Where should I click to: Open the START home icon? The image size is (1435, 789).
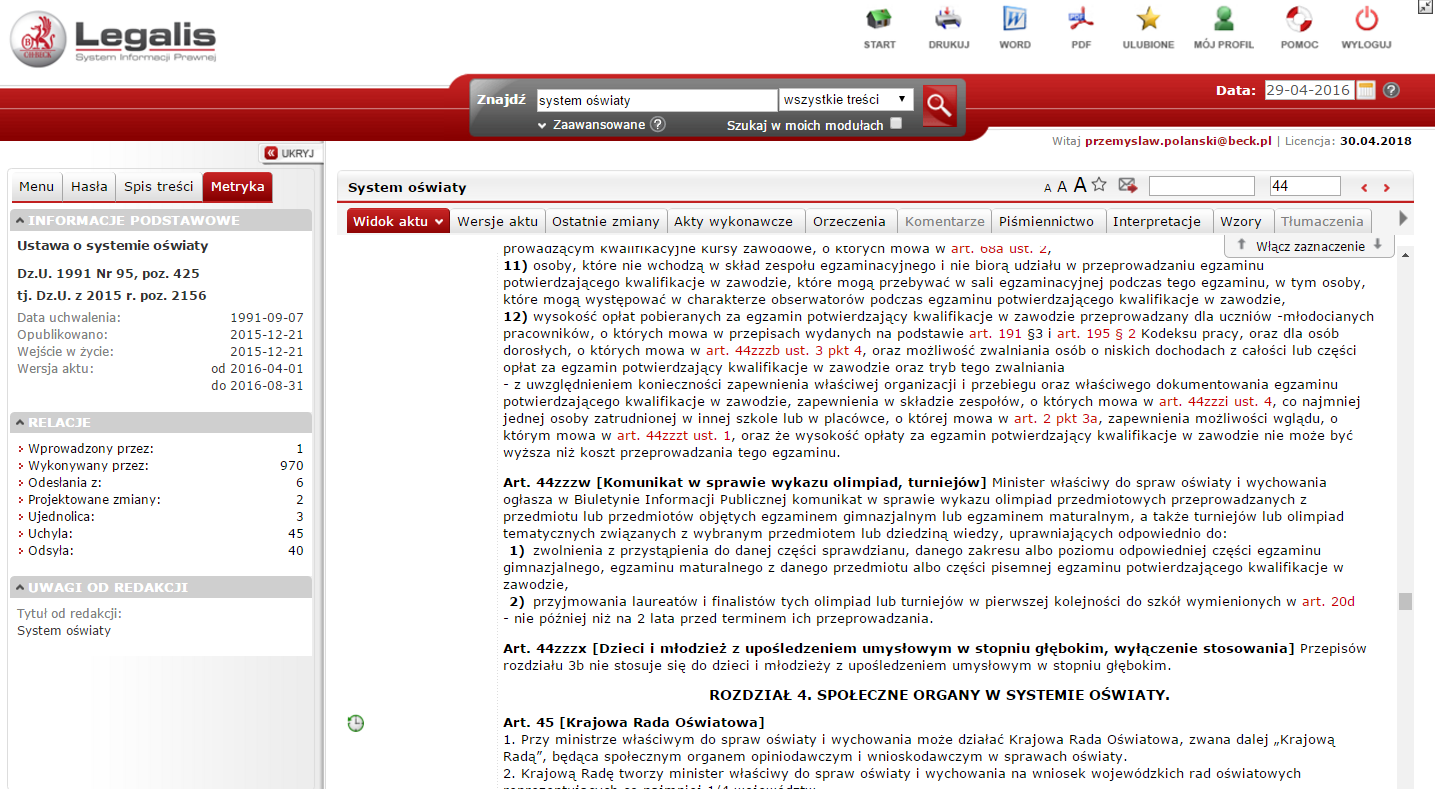point(879,20)
